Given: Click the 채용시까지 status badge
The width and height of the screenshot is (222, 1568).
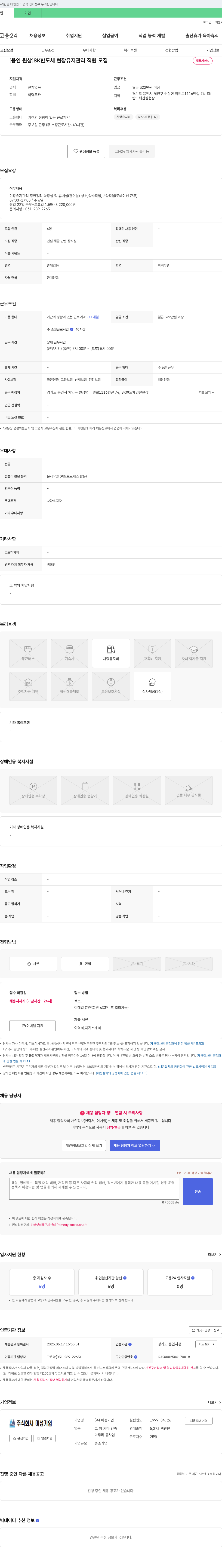Looking at the screenshot, I should [203, 61].
